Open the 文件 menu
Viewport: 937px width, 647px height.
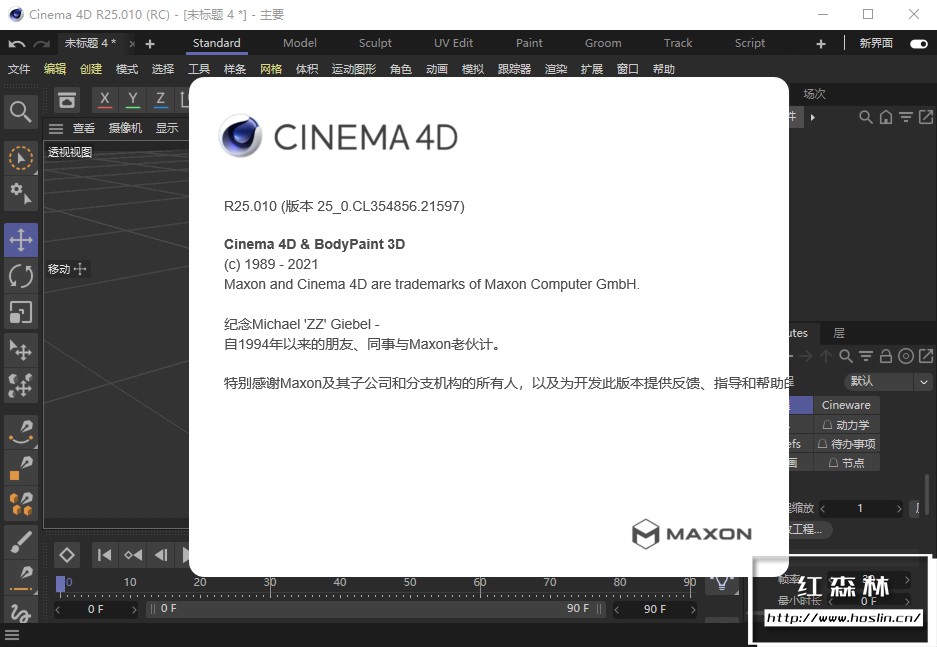tap(19, 69)
